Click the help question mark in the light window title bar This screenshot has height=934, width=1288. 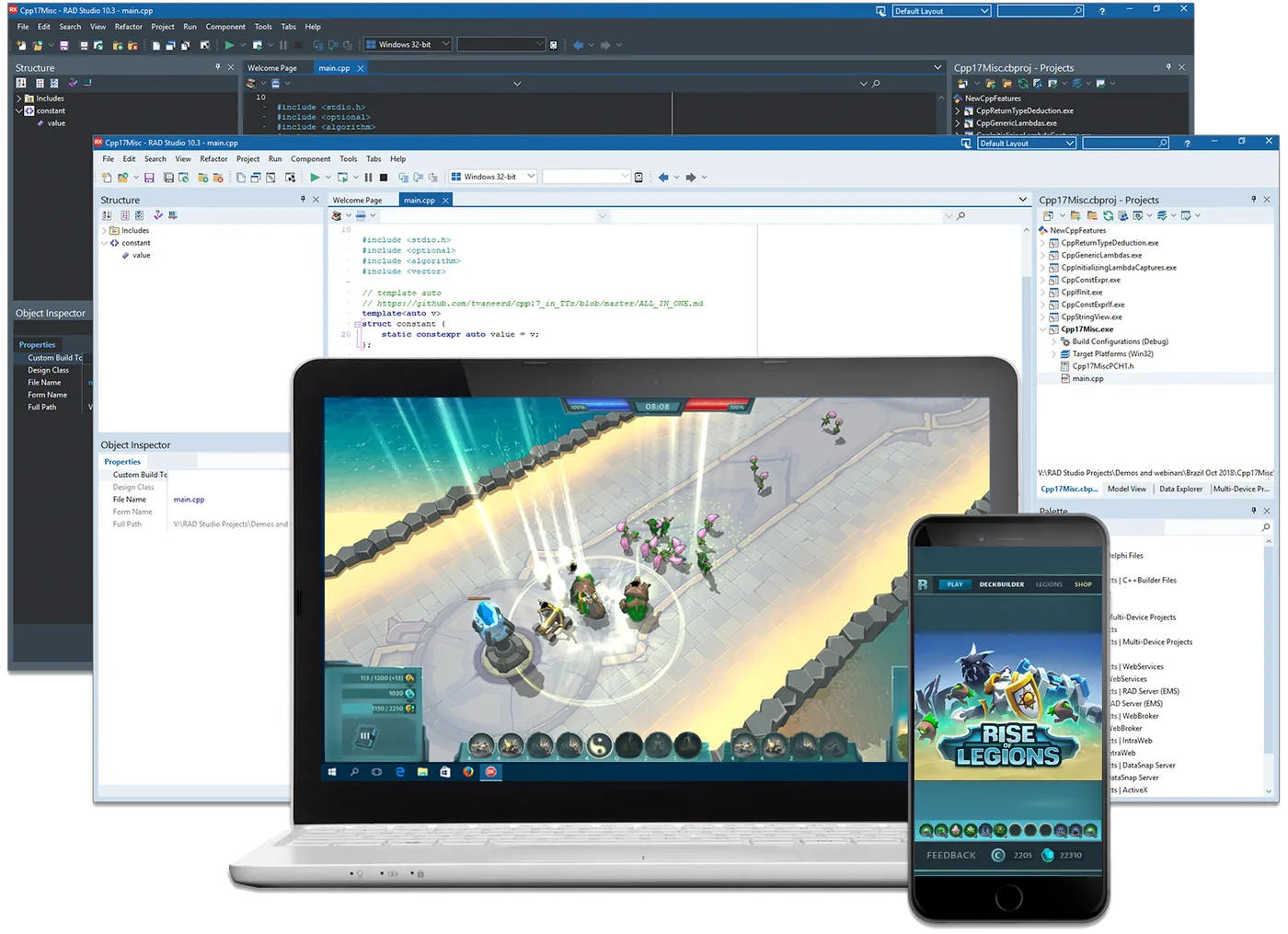1187,144
